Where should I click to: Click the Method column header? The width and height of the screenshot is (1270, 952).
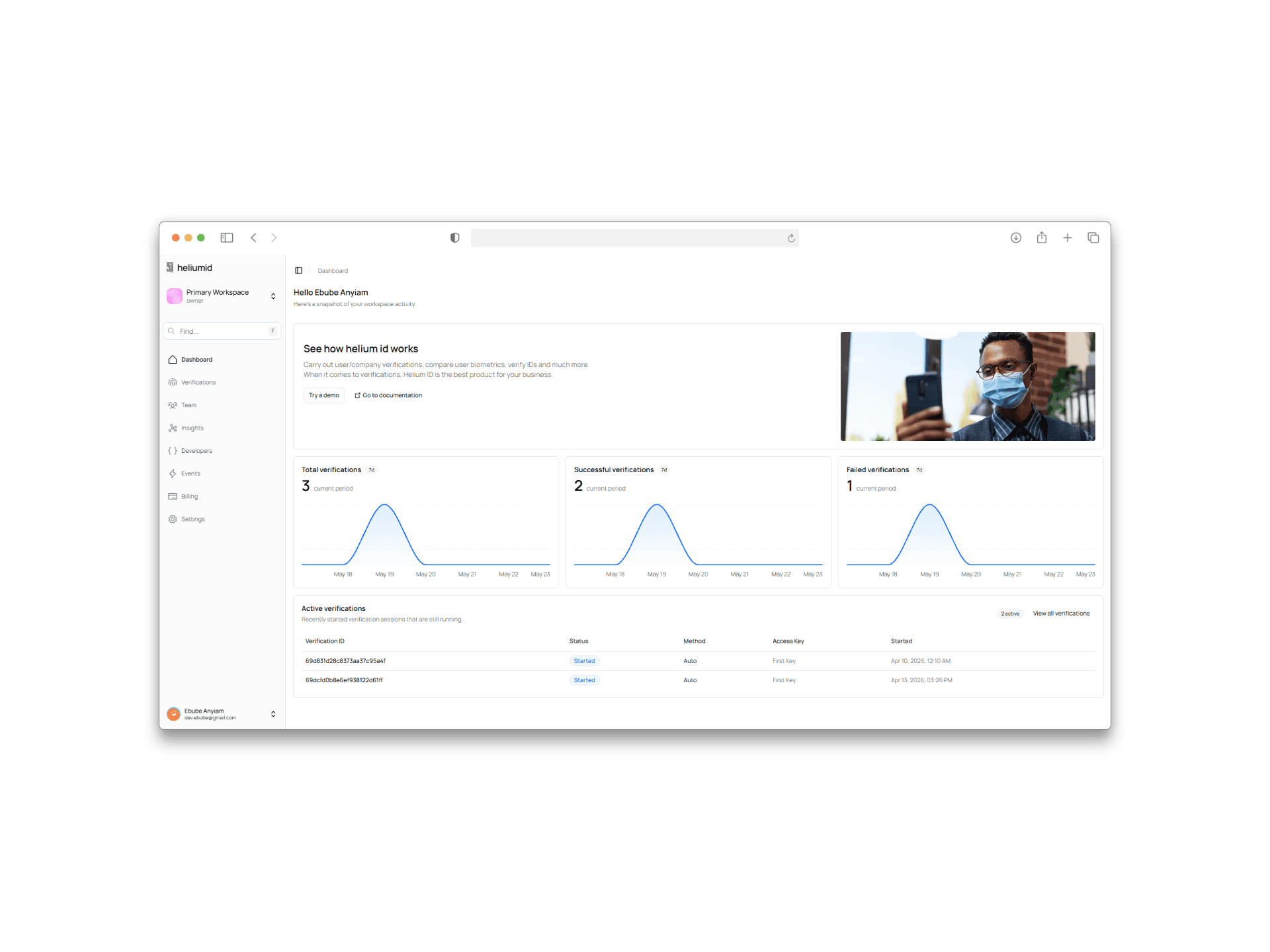pos(695,641)
